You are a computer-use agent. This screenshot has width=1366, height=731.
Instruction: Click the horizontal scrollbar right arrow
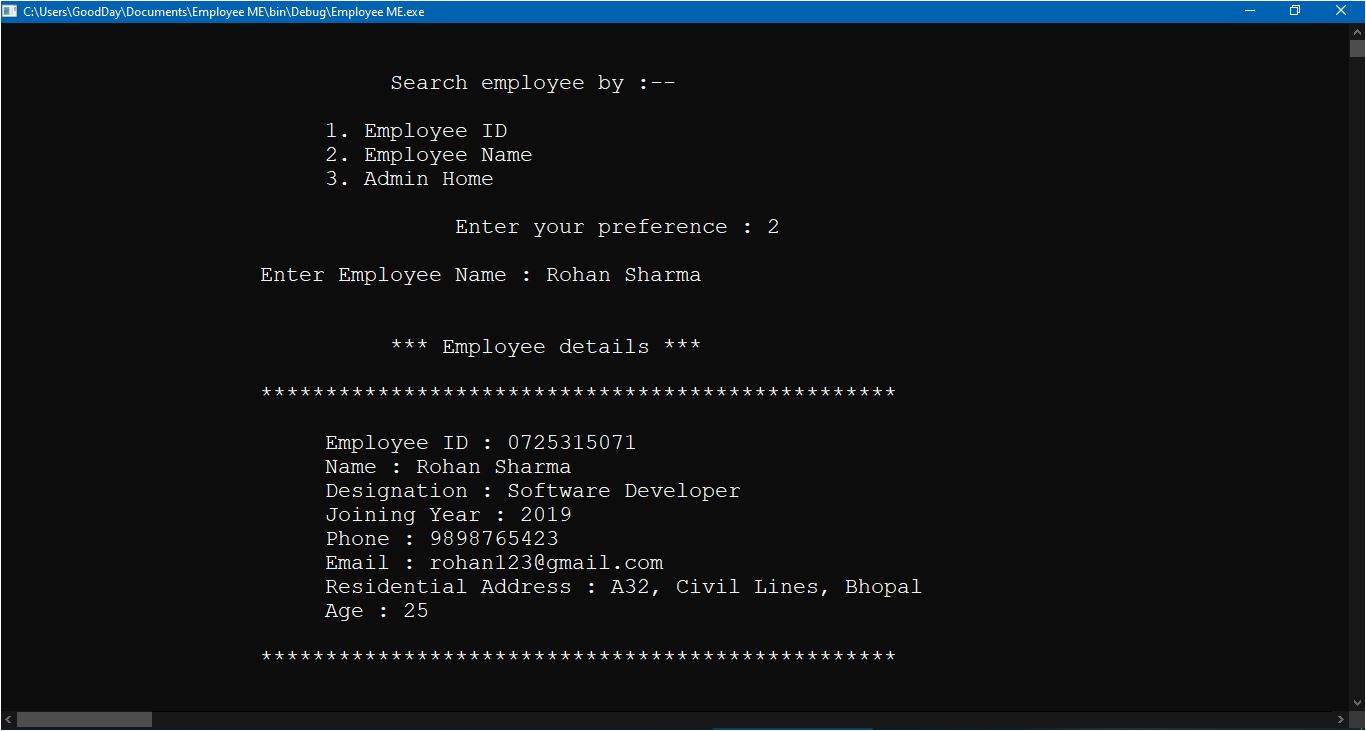coord(1340,719)
